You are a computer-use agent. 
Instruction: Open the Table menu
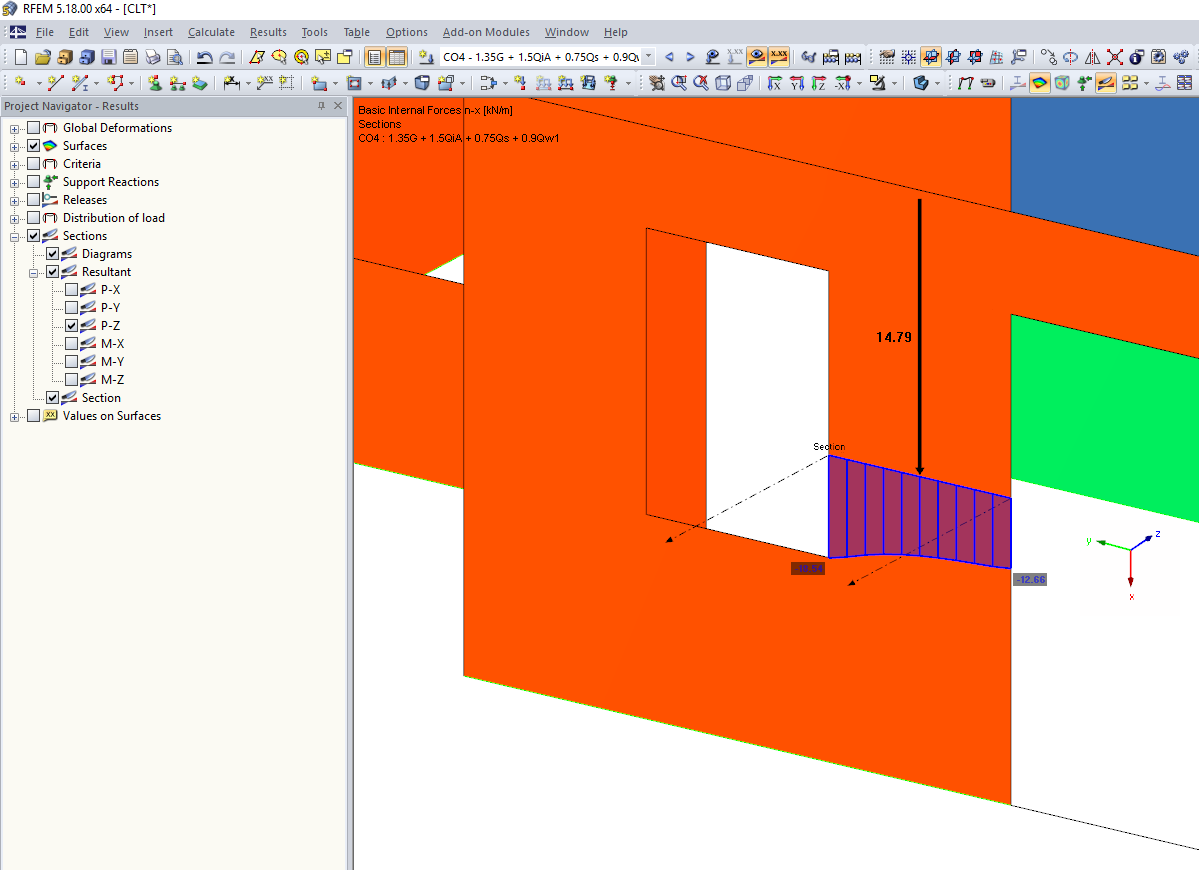(x=356, y=32)
